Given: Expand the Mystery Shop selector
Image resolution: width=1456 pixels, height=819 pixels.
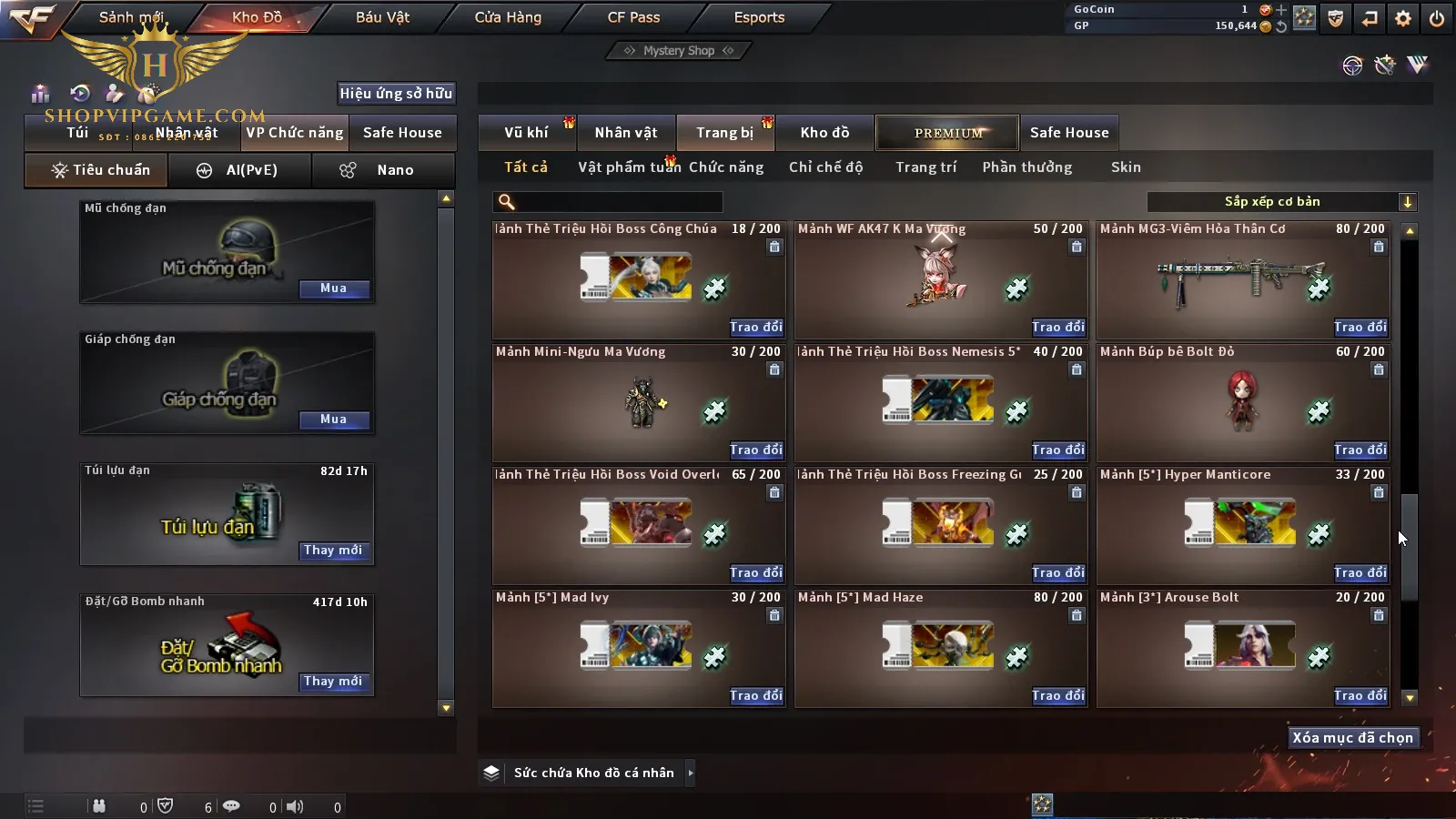Looking at the screenshot, I should tap(678, 51).
